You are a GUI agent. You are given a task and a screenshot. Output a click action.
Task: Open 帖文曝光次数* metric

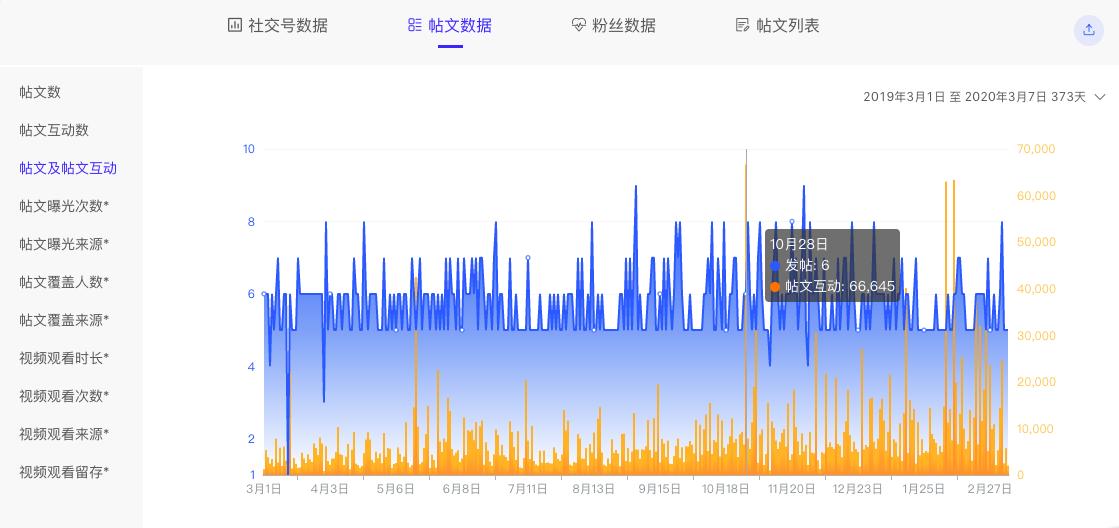64,206
